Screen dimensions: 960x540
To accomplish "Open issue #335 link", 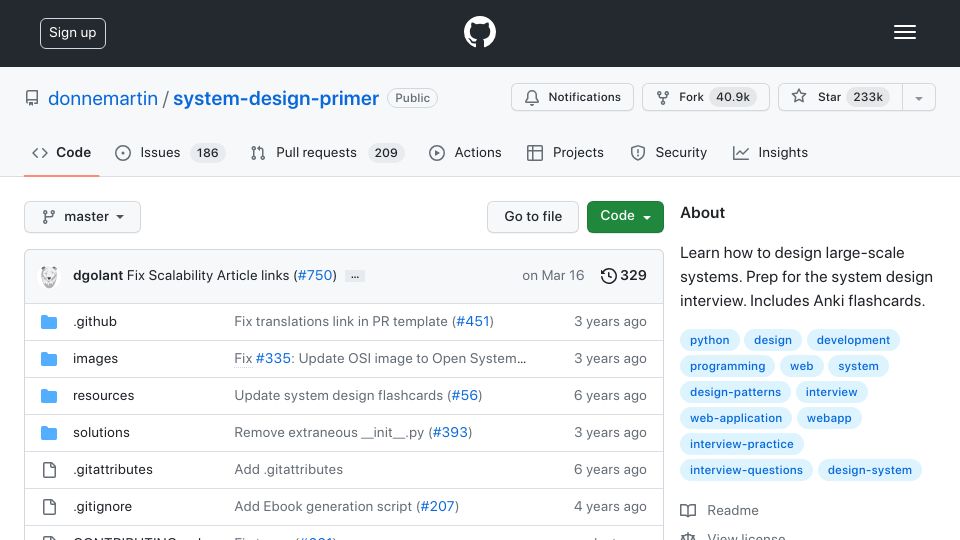I will 273,358.
